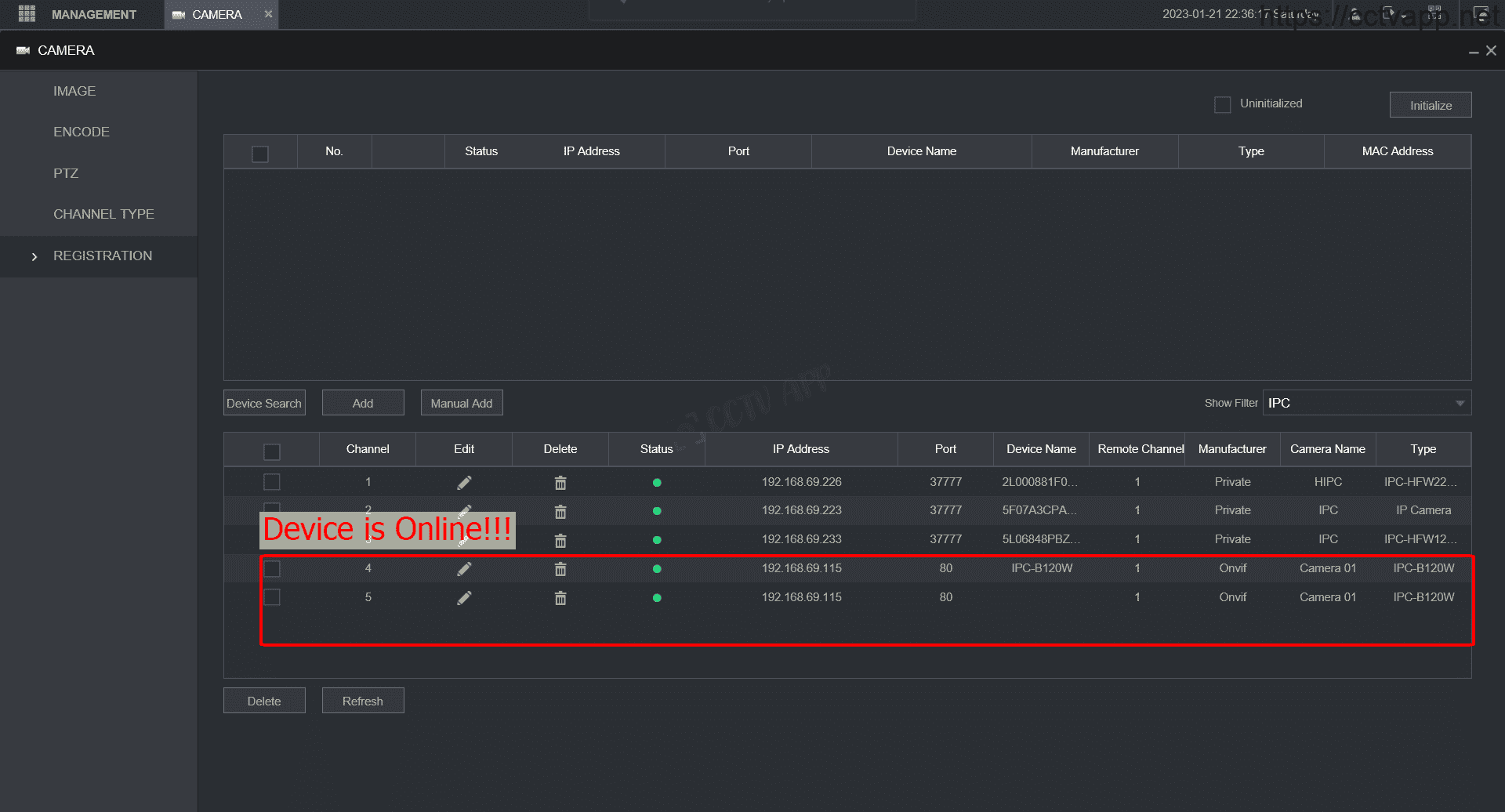
Task: Click the pencil icon for channel 4
Action: click(464, 569)
